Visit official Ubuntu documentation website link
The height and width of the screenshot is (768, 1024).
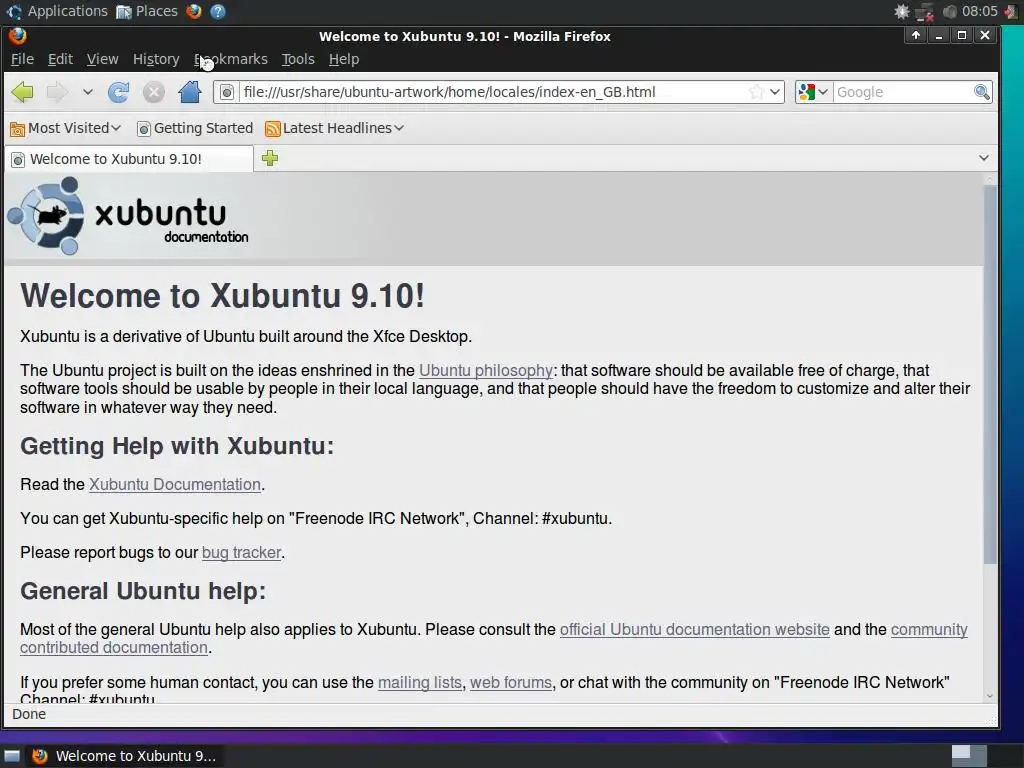(694, 630)
